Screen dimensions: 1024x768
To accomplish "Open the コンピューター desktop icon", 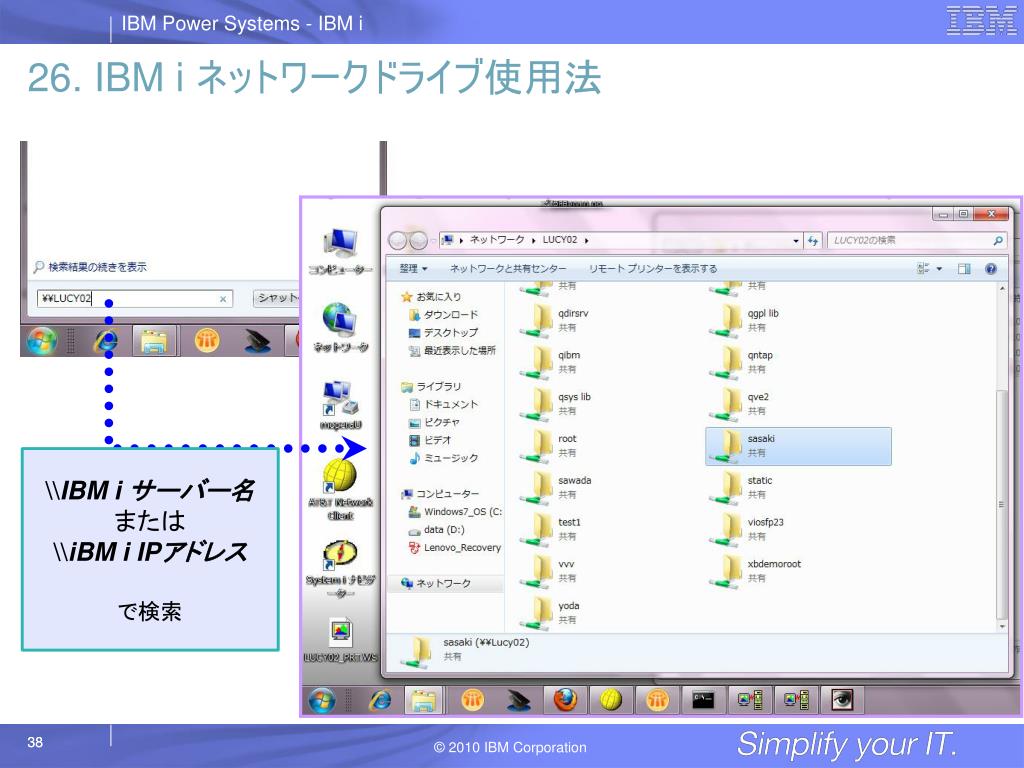I will [340, 252].
